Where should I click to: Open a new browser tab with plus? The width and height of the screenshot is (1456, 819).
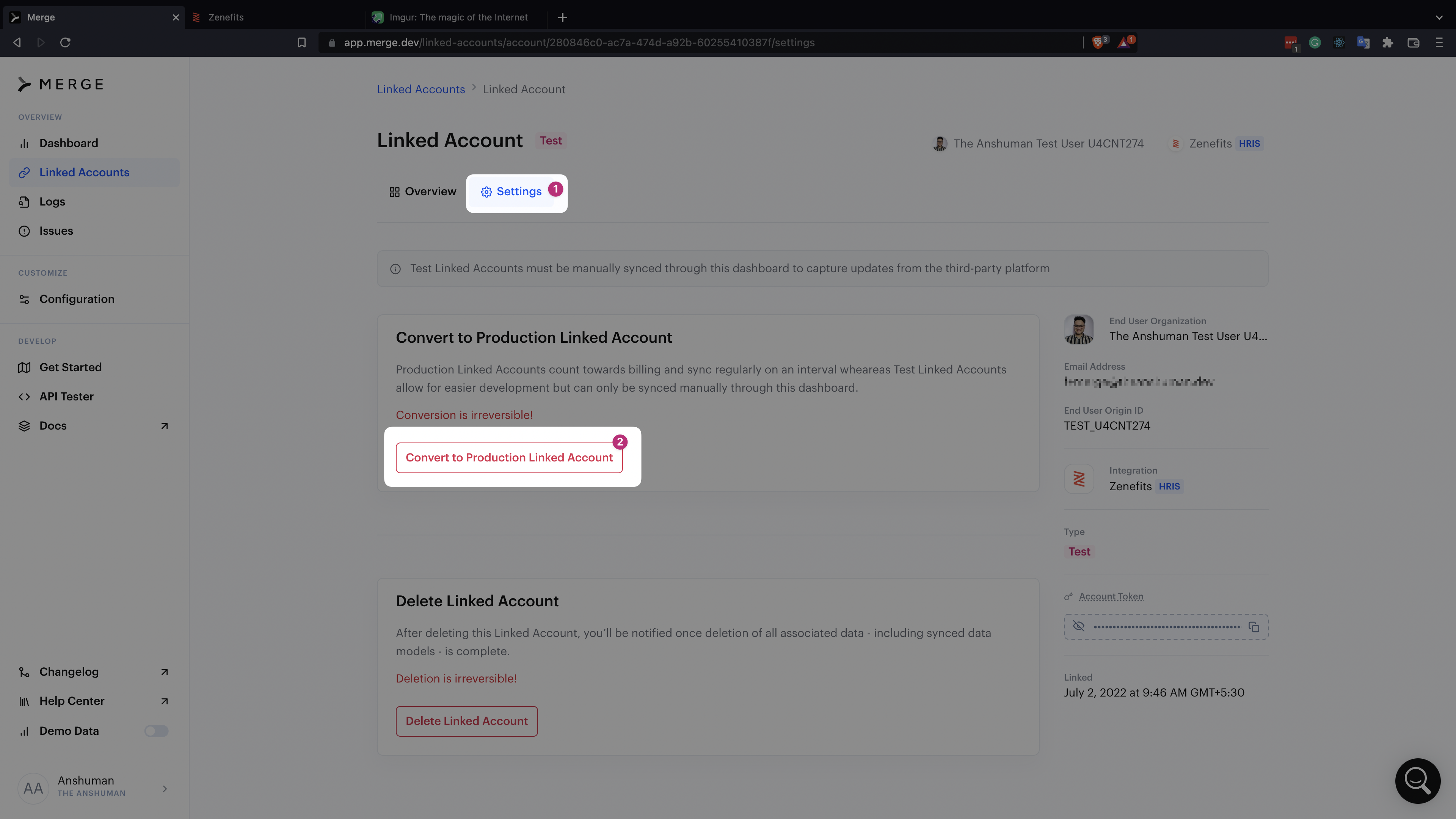562,17
